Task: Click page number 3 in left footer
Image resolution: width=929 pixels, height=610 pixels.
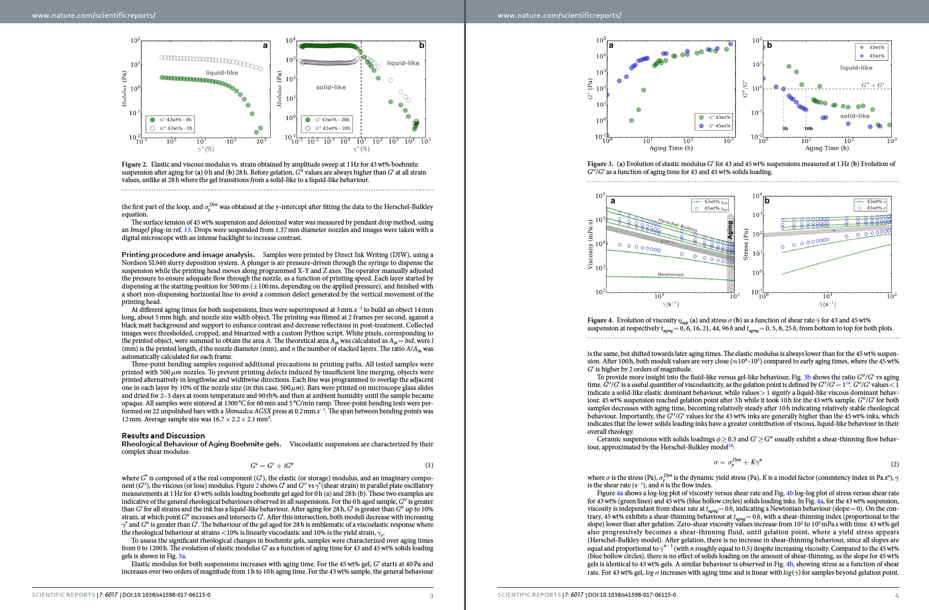Action: tap(431, 596)
